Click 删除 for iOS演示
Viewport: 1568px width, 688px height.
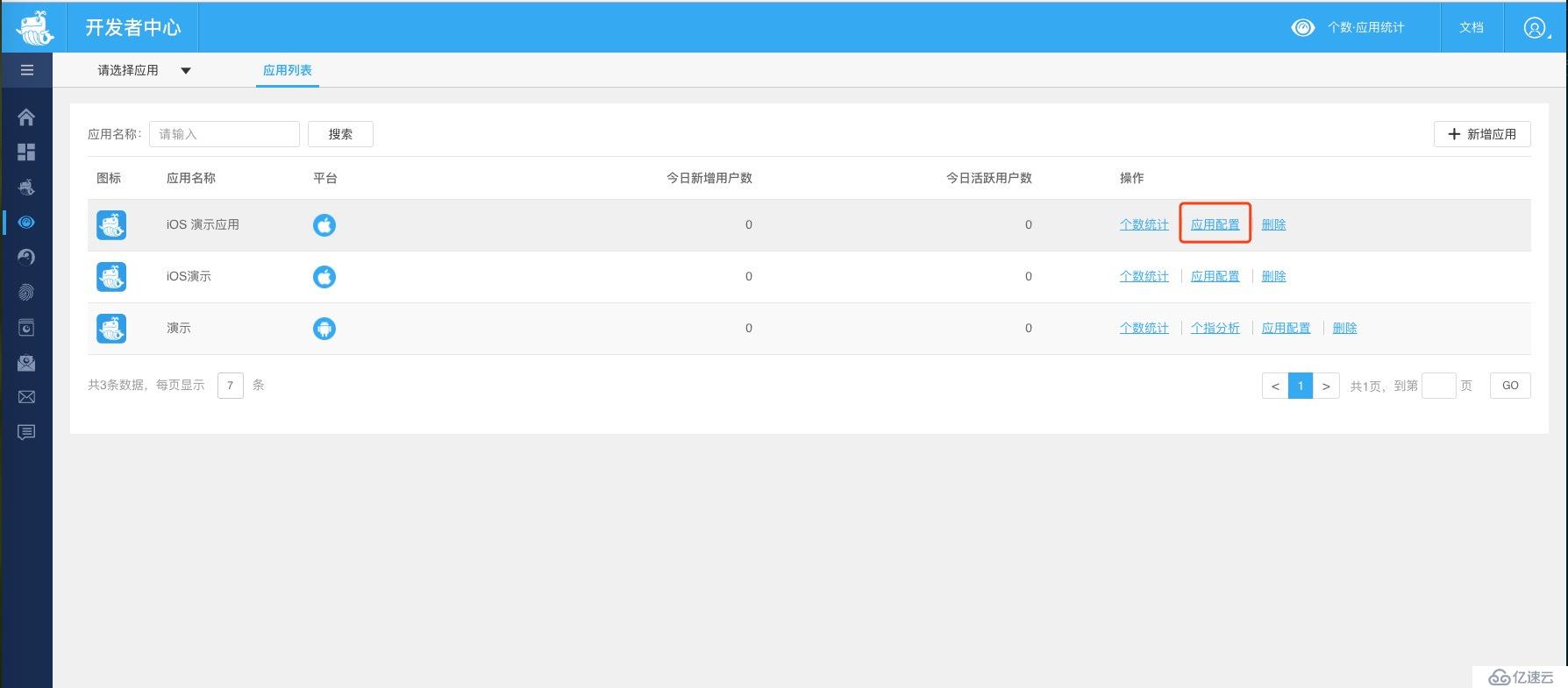pos(1273,277)
